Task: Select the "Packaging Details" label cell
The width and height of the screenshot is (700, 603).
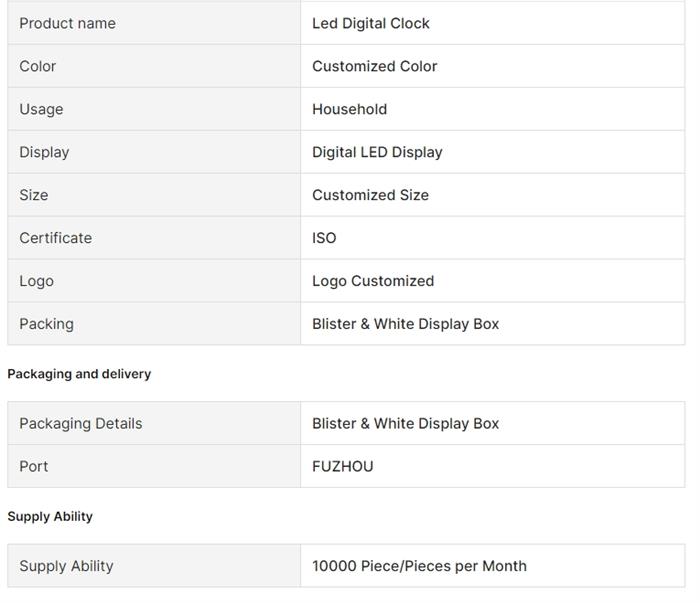Action: [x=80, y=423]
